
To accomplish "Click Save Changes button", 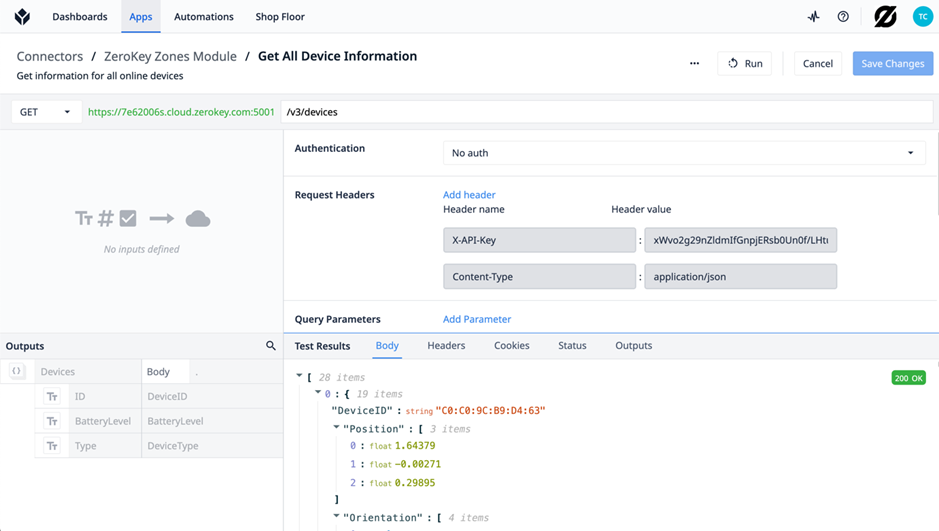I will (x=893, y=63).
